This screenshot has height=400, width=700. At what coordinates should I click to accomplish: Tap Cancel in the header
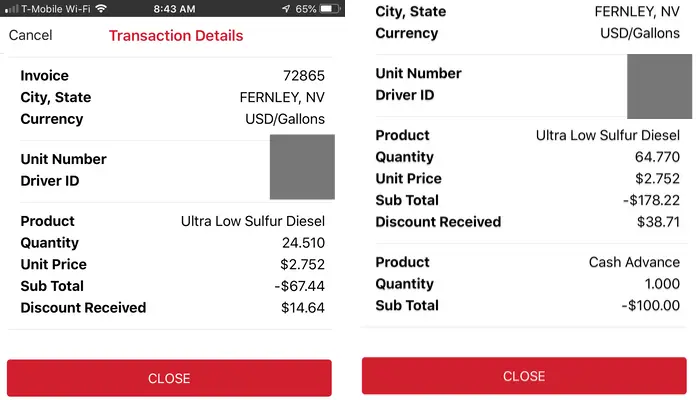(30, 35)
